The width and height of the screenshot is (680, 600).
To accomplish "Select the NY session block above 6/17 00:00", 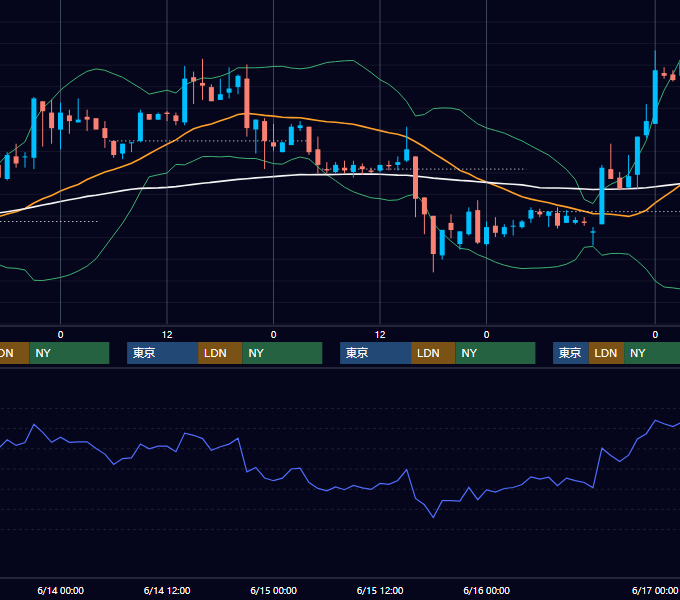I will [652, 353].
